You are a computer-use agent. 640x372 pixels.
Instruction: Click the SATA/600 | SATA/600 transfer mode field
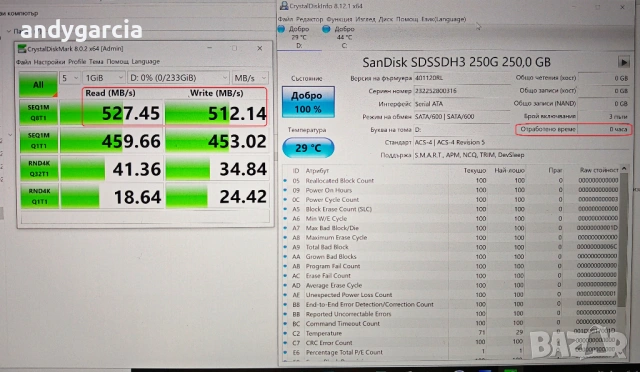462,116
